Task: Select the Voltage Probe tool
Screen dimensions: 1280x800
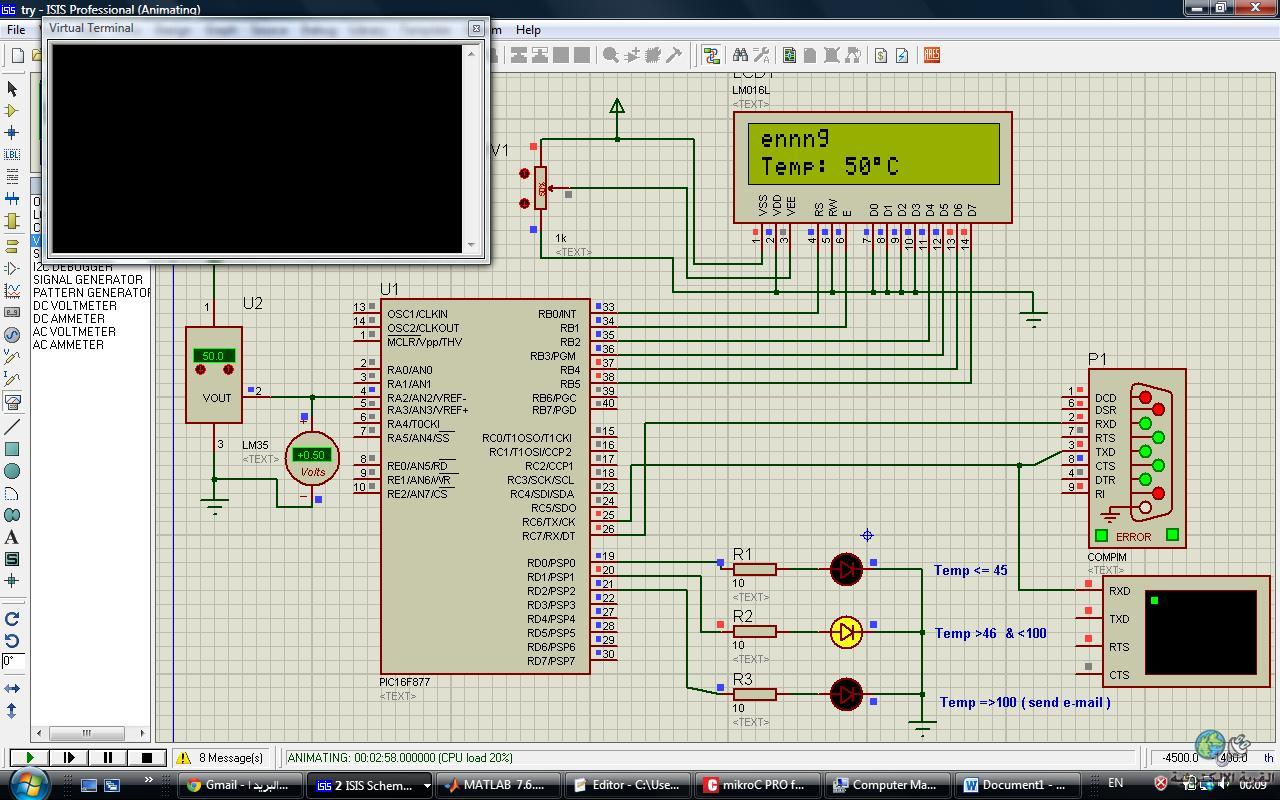Action: 12,356
